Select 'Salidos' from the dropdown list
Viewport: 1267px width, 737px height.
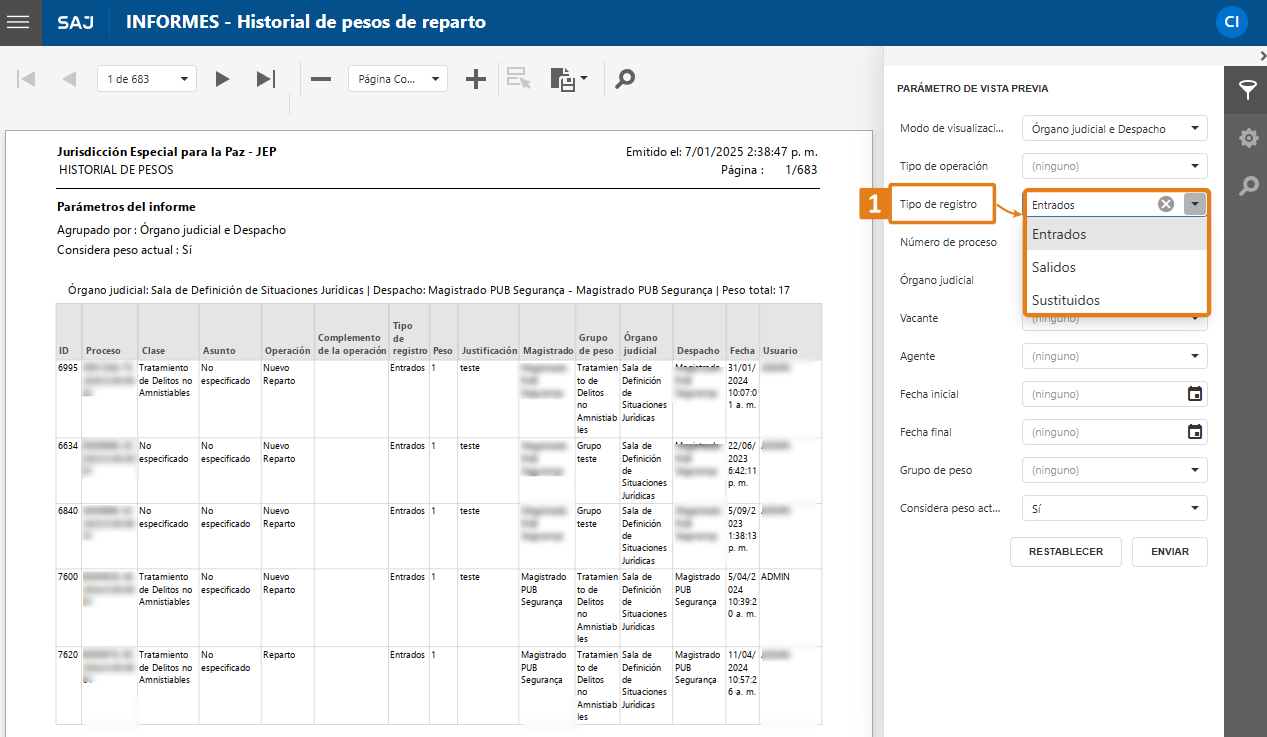tap(1116, 267)
